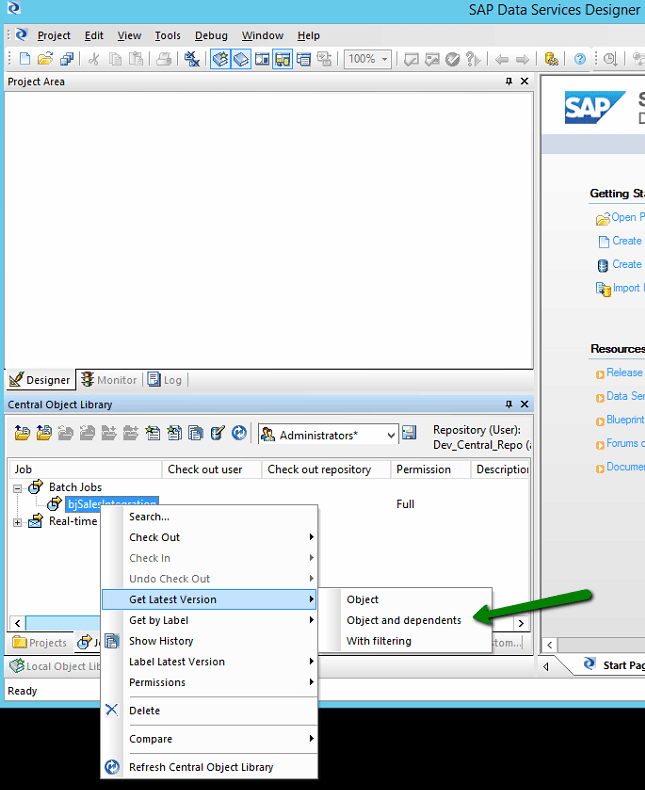645x790 pixels.
Task: Click the save icon next to Administrators dropdown
Action: (409, 433)
